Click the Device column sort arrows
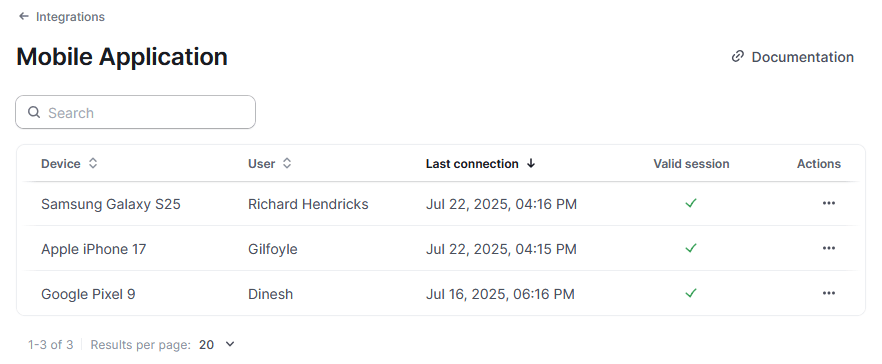This screenshot has width=882, height=364. pyautogui.click(x=93, y=164)
